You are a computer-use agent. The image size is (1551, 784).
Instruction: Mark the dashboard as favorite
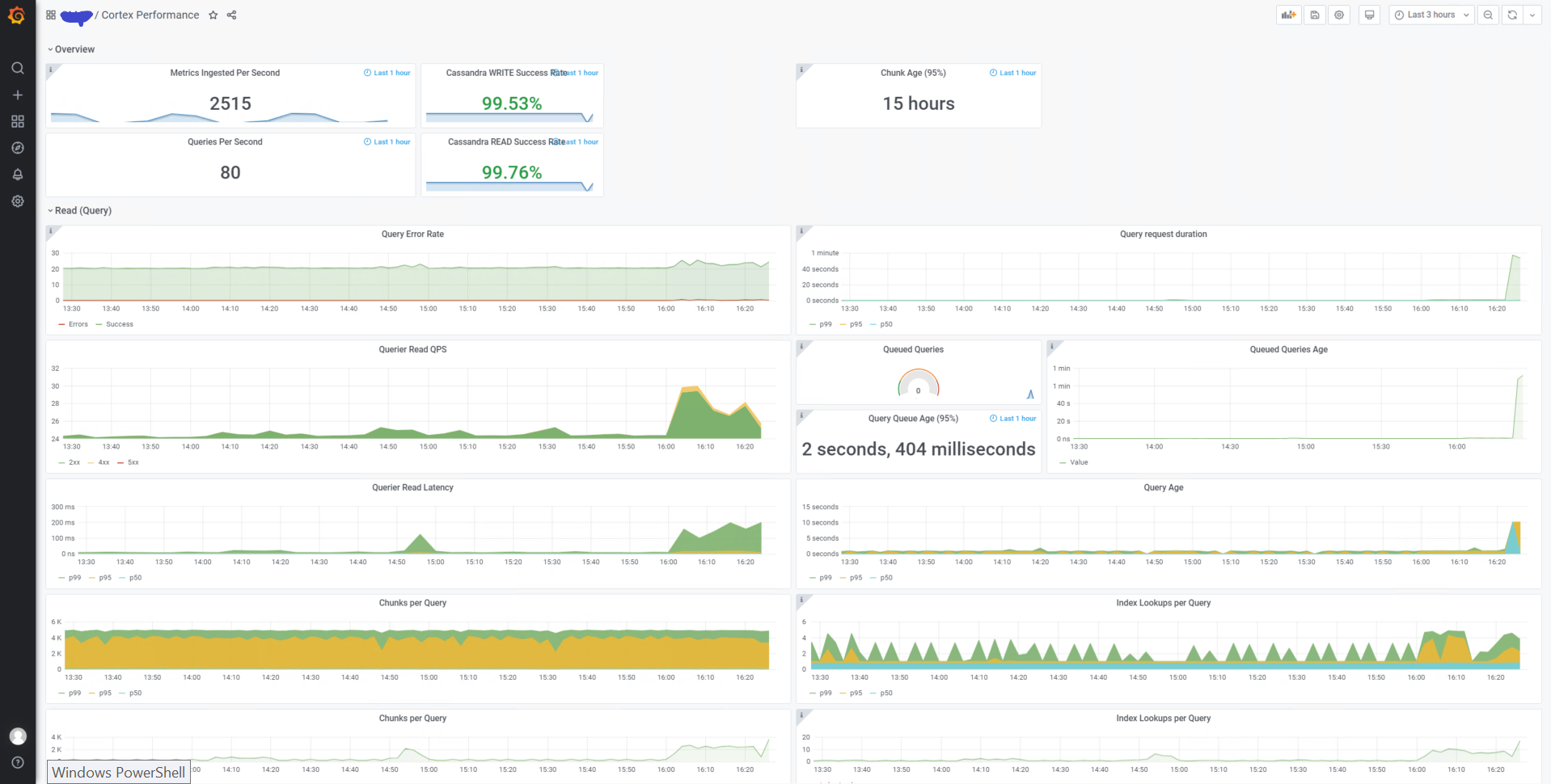tap(213, 15)
